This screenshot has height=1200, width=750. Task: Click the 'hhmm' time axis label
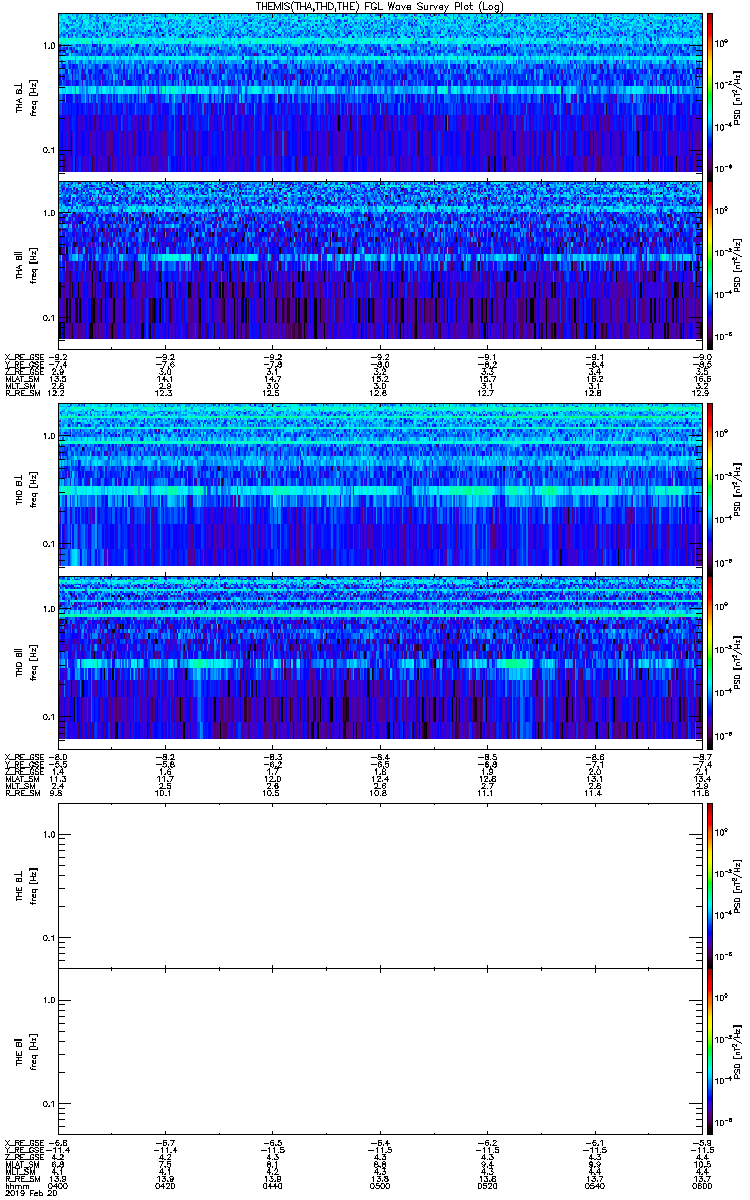click(16, 1187)
